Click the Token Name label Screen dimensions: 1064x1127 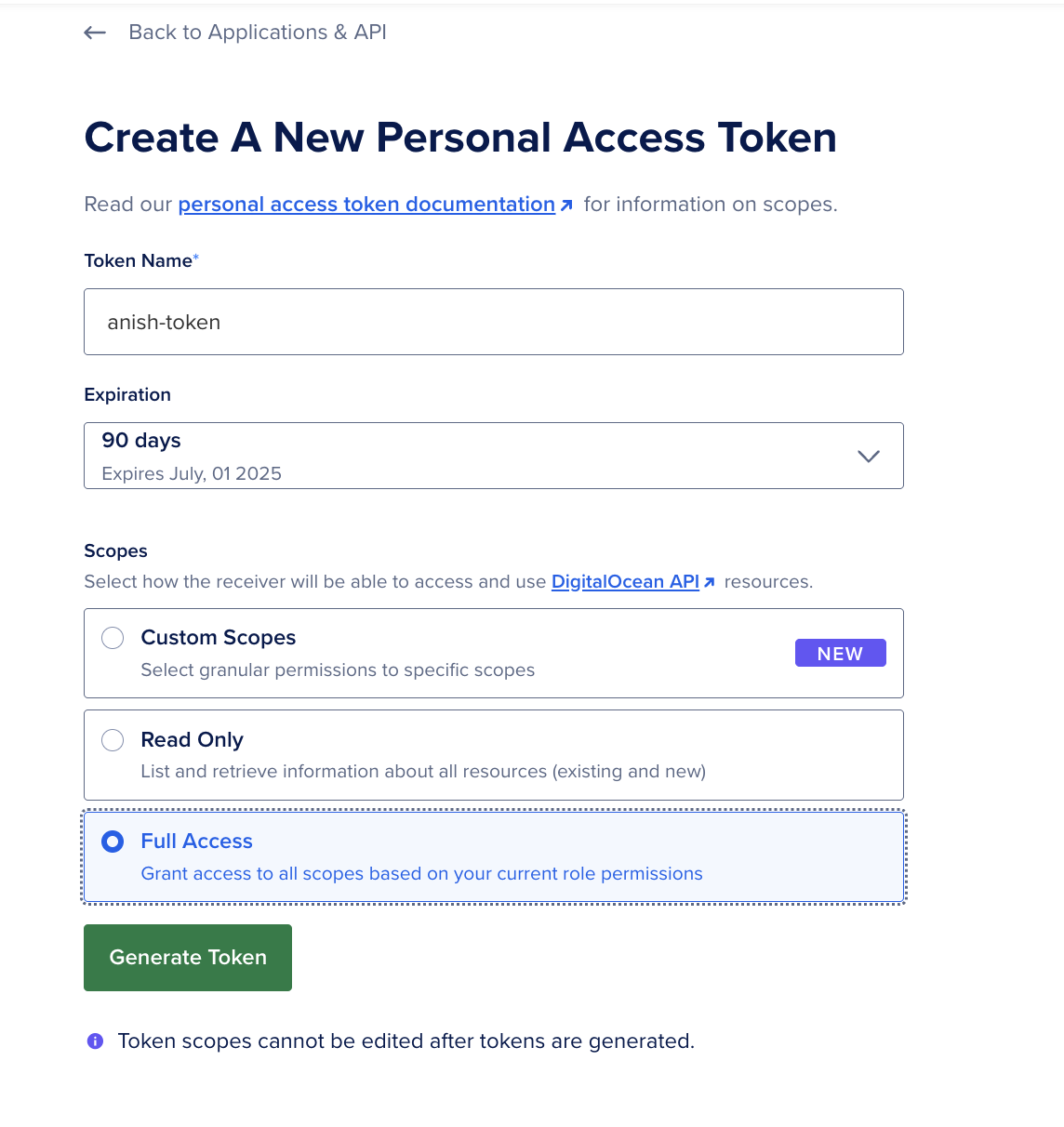139,261
